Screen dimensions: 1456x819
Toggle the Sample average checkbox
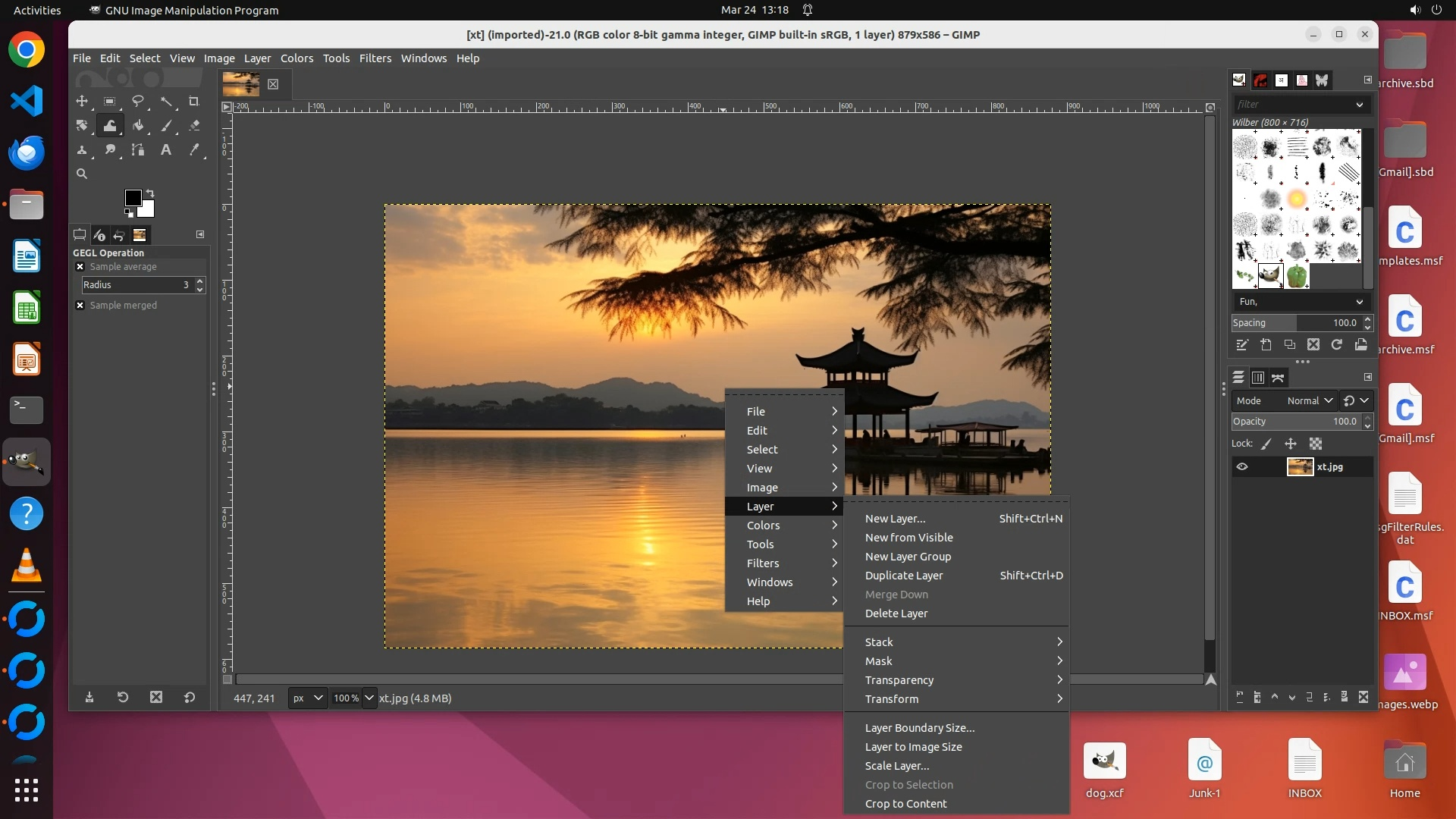click(x=80, y=267)
